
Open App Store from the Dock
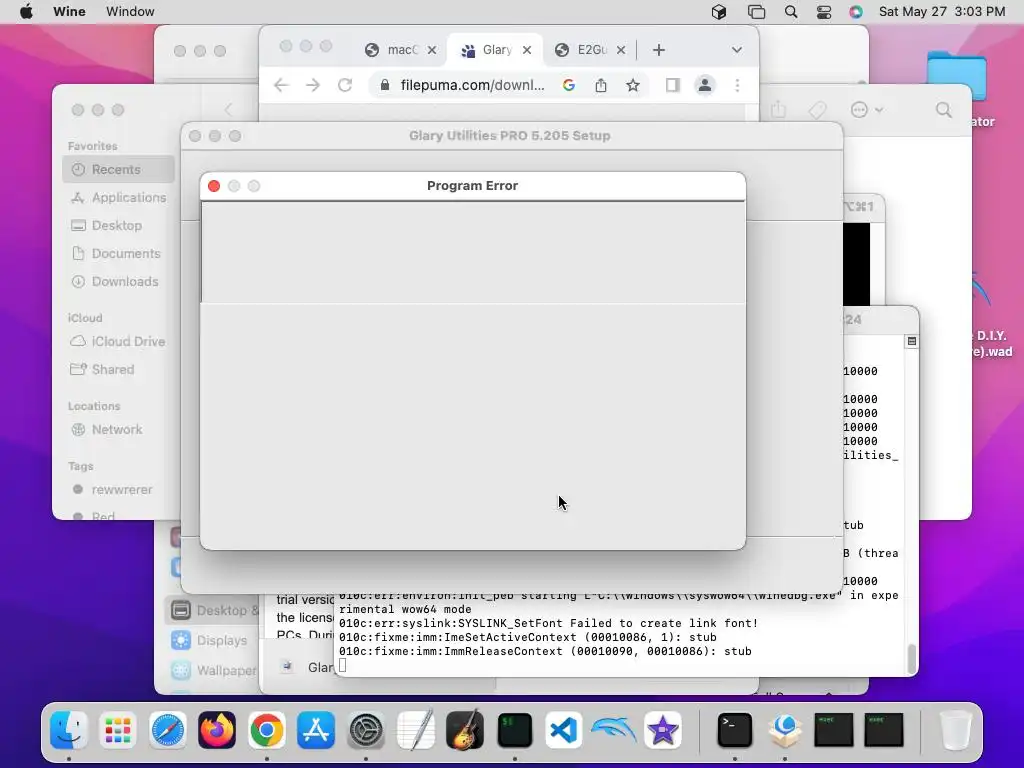pyautogui.click(x=316, y=730)
